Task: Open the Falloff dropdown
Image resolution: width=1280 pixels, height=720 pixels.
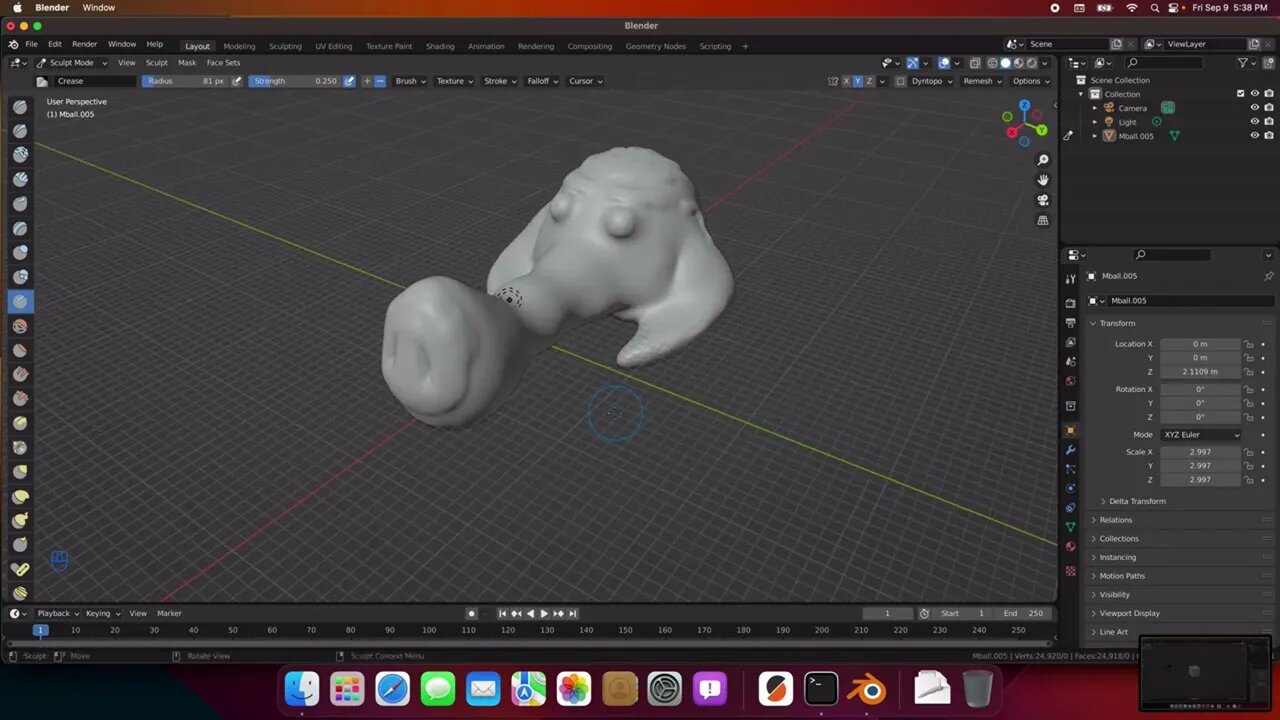Action: click(x=543, y=81)
